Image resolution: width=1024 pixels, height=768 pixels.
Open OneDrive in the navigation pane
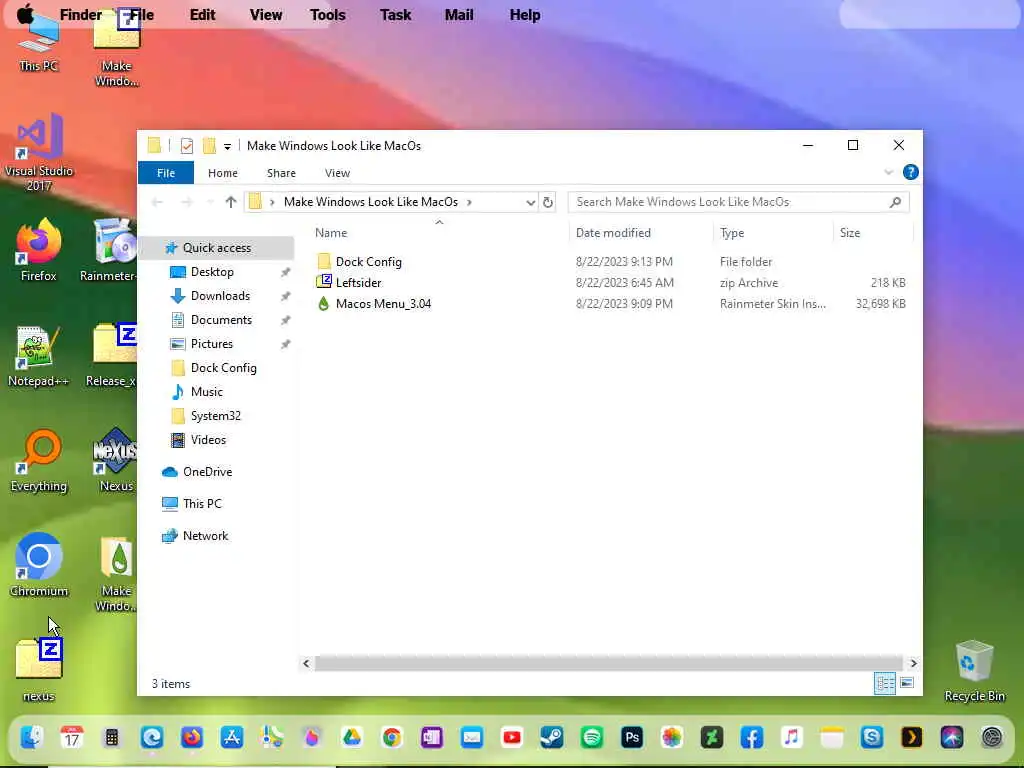coord(207,472)
